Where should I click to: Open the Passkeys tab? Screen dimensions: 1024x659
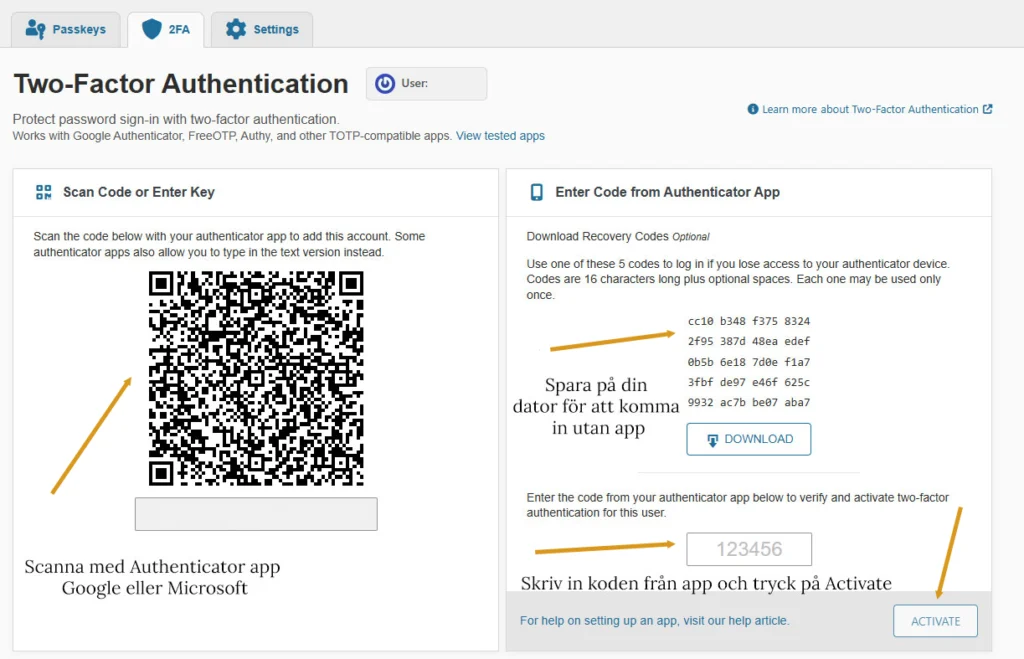pos(65,29)
